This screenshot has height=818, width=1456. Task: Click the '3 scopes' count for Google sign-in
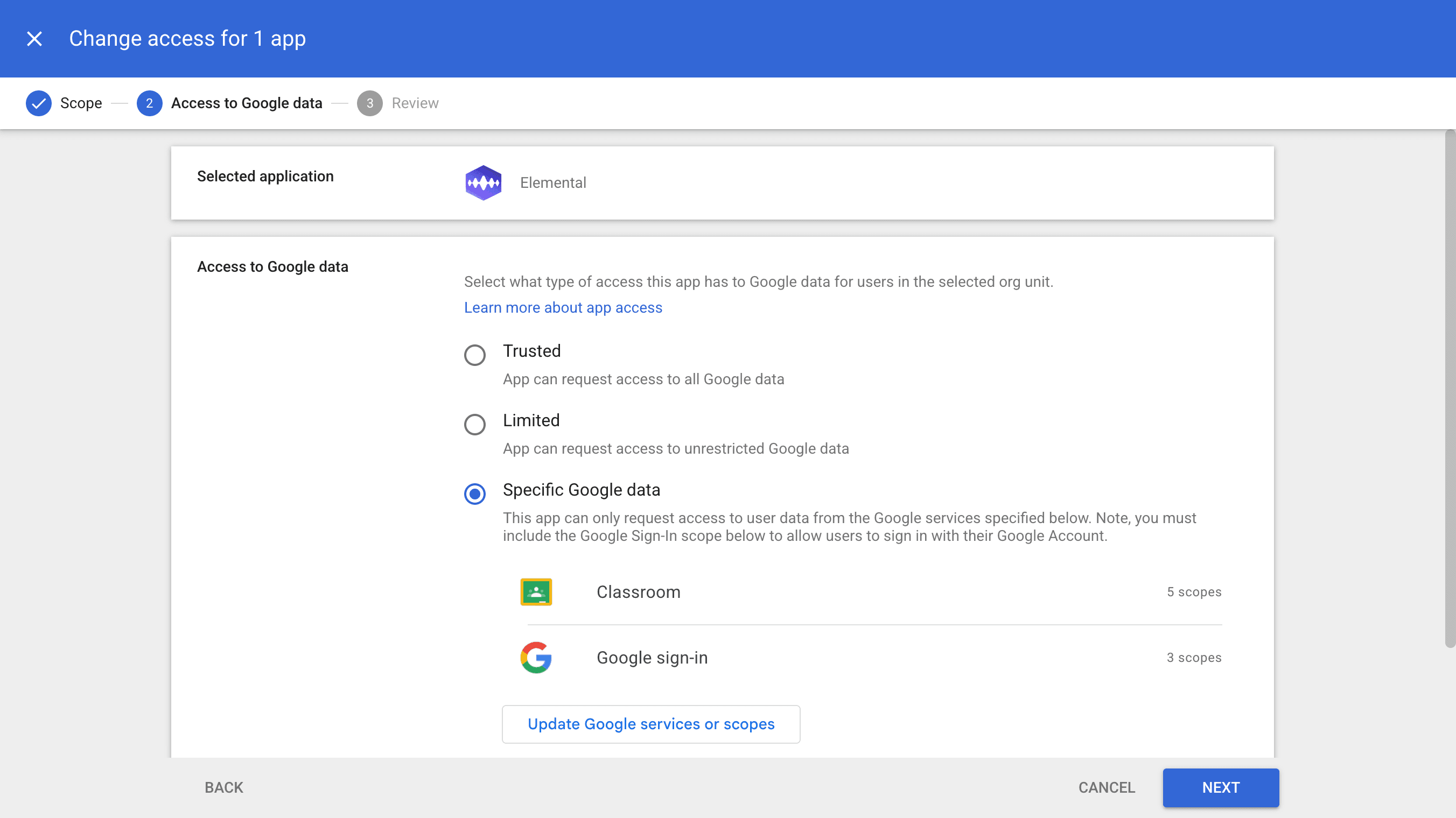tap(1194, 658)
